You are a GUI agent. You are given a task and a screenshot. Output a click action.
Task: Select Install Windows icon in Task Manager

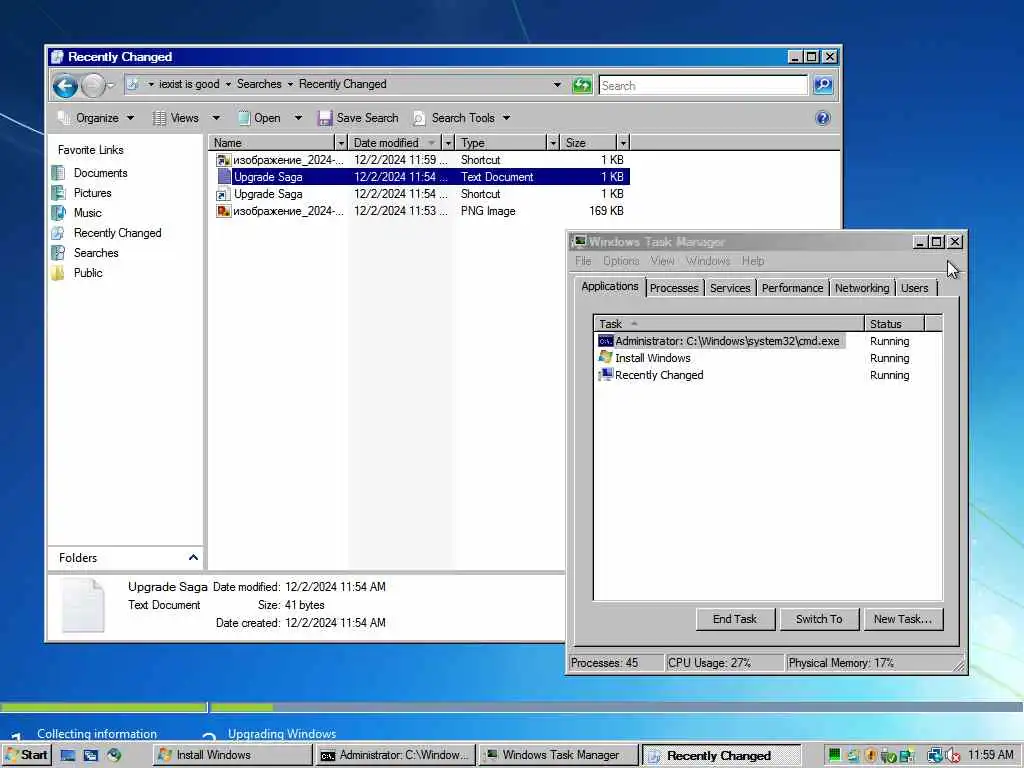[605, 358]
